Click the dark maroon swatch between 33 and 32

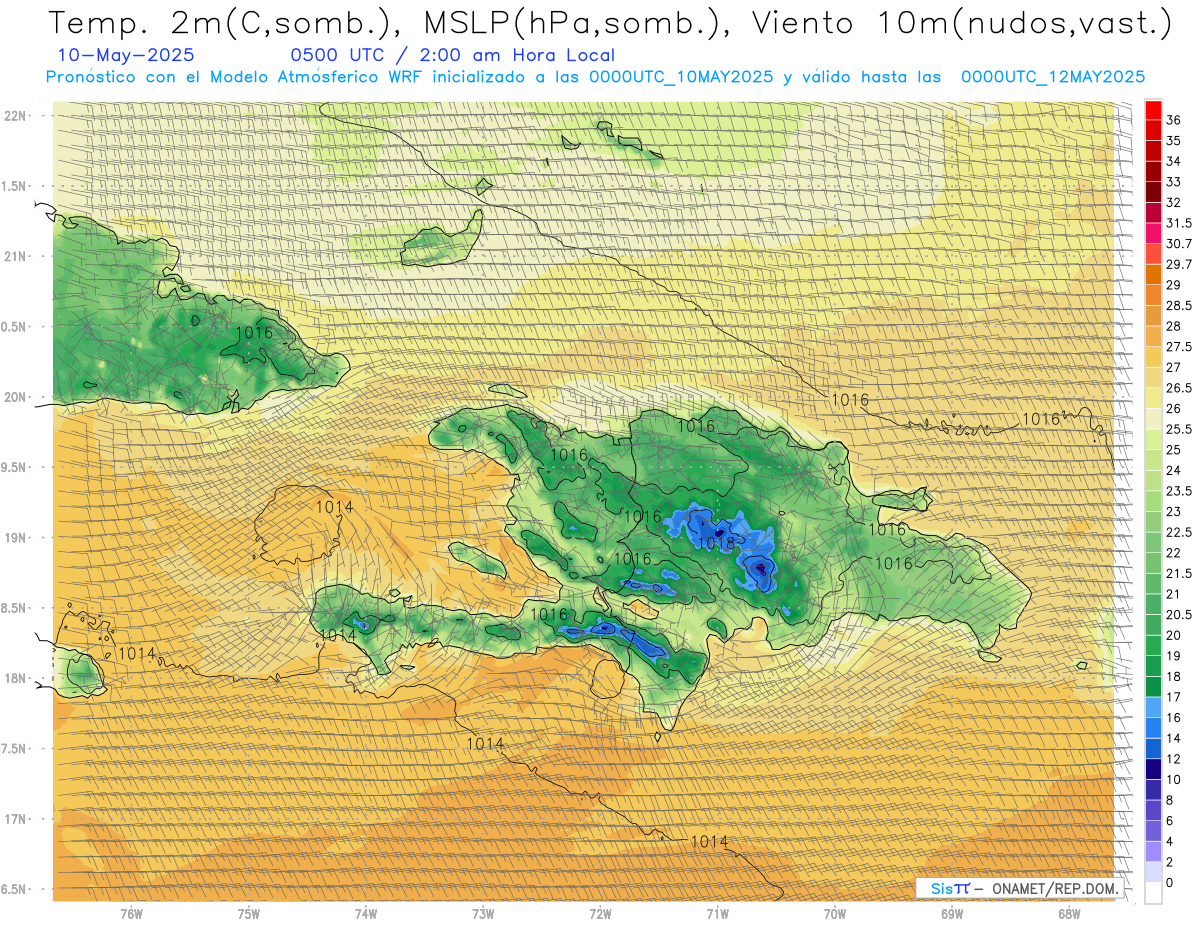point(1153,192)
